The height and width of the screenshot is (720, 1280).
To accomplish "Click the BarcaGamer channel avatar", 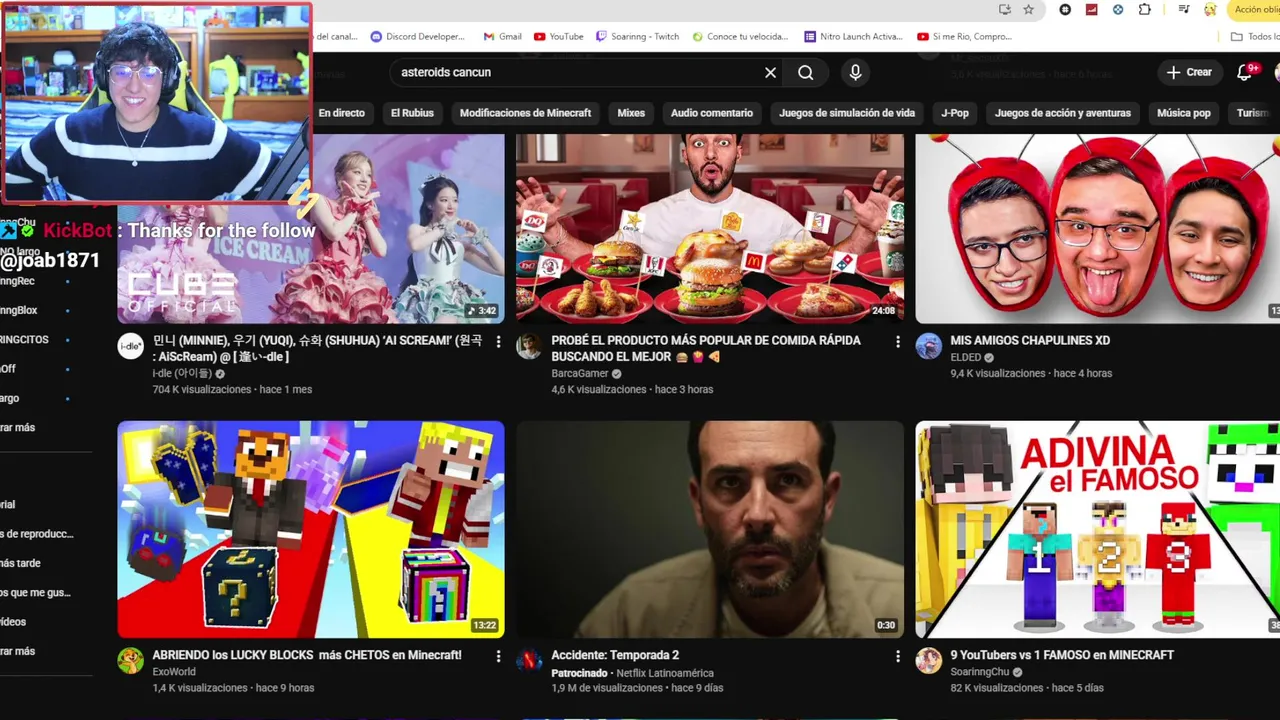I will pyautogui.click(x=529, y=346).
